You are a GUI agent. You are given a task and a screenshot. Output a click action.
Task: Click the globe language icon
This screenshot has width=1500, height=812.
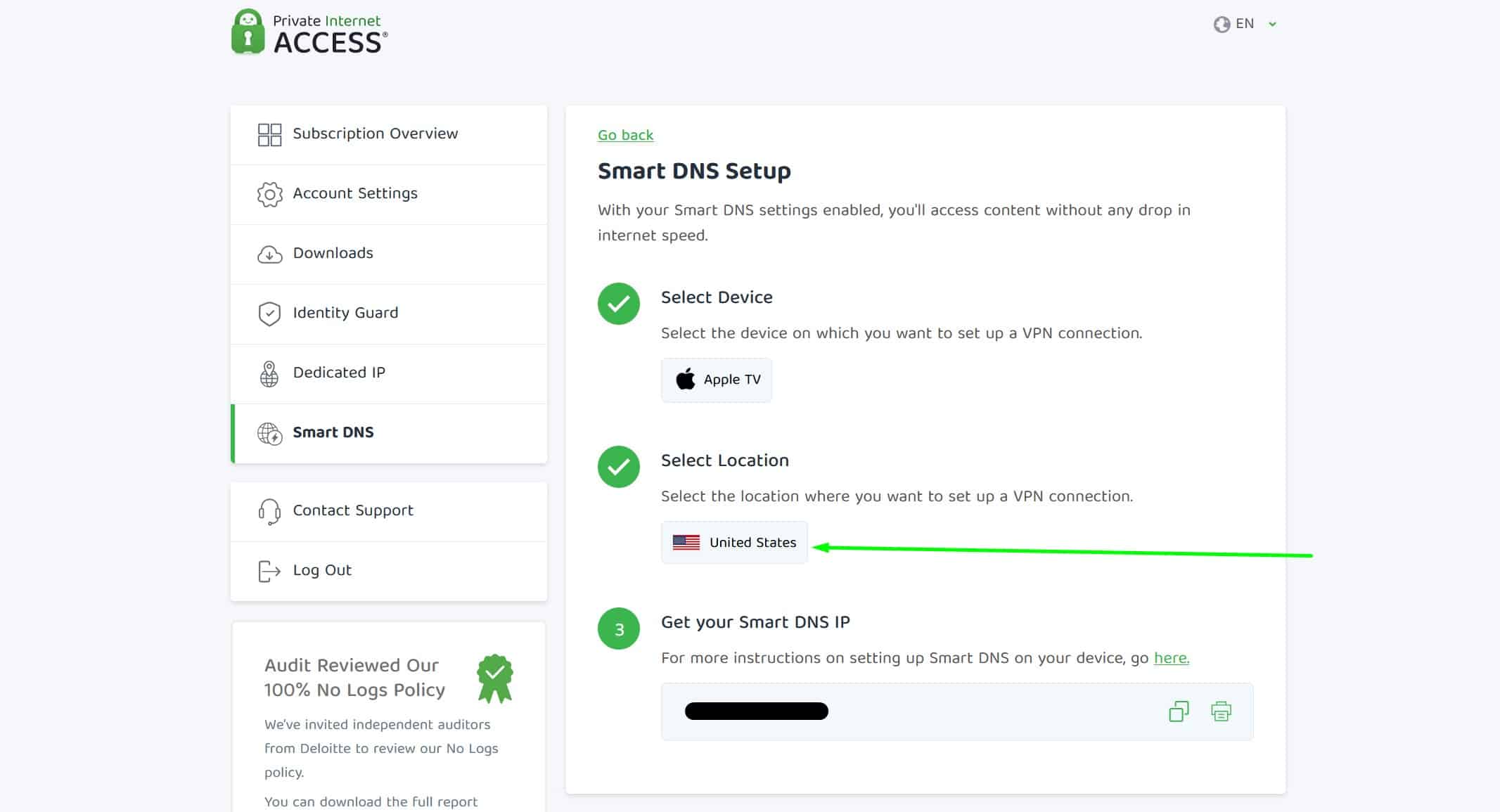(1222, 24)
